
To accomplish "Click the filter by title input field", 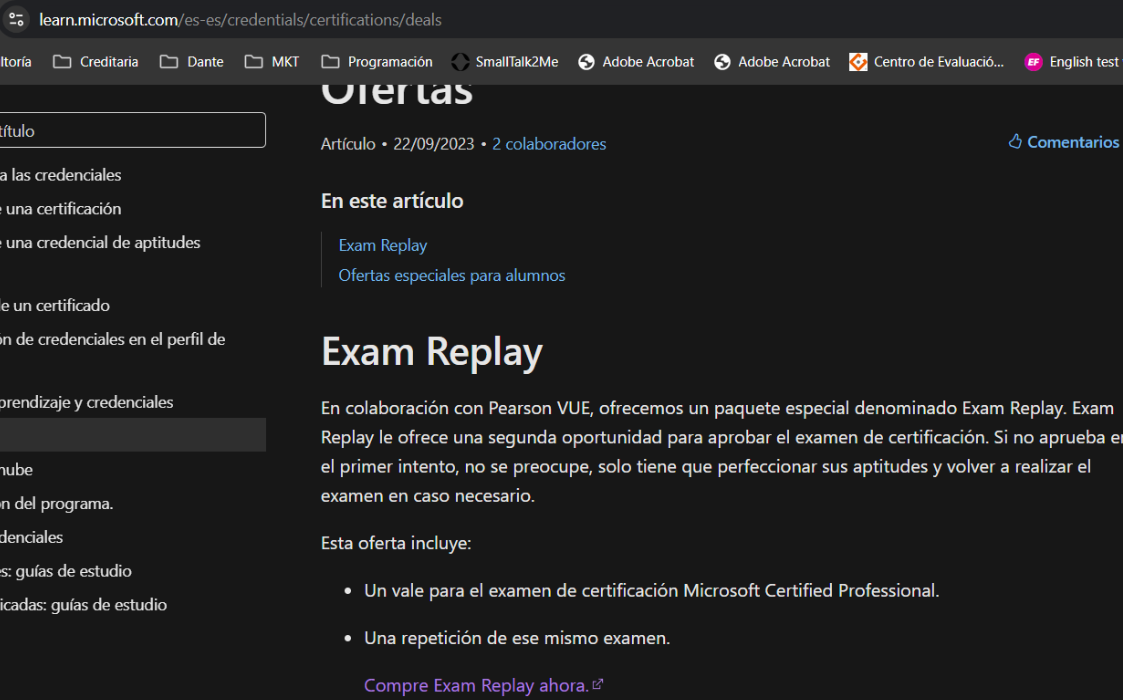I will (132, 130).
